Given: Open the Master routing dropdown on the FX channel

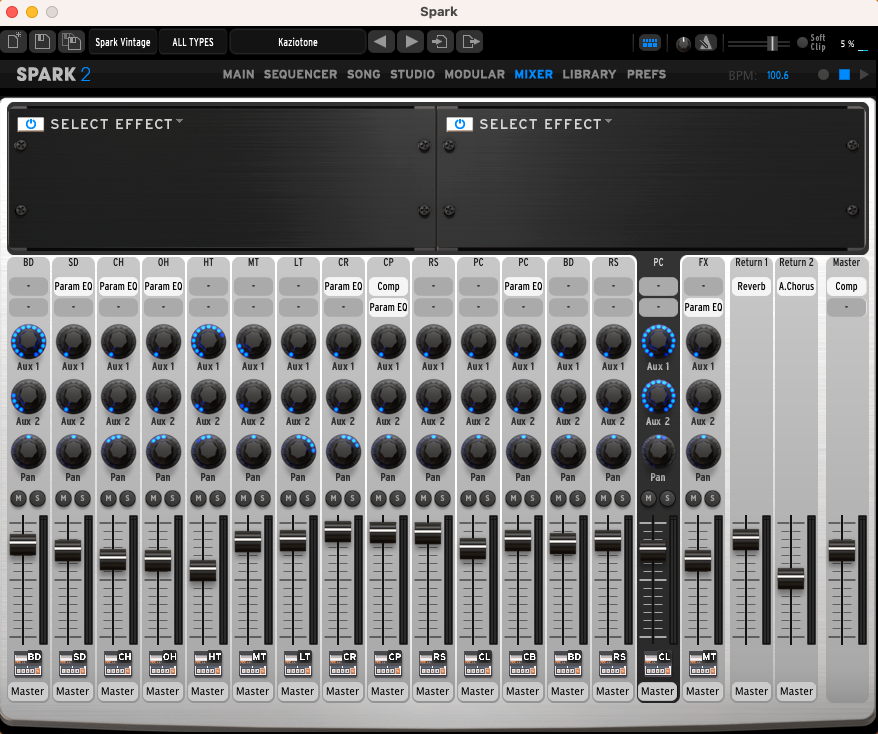Looking at the screenshot, I should point(702,691).
